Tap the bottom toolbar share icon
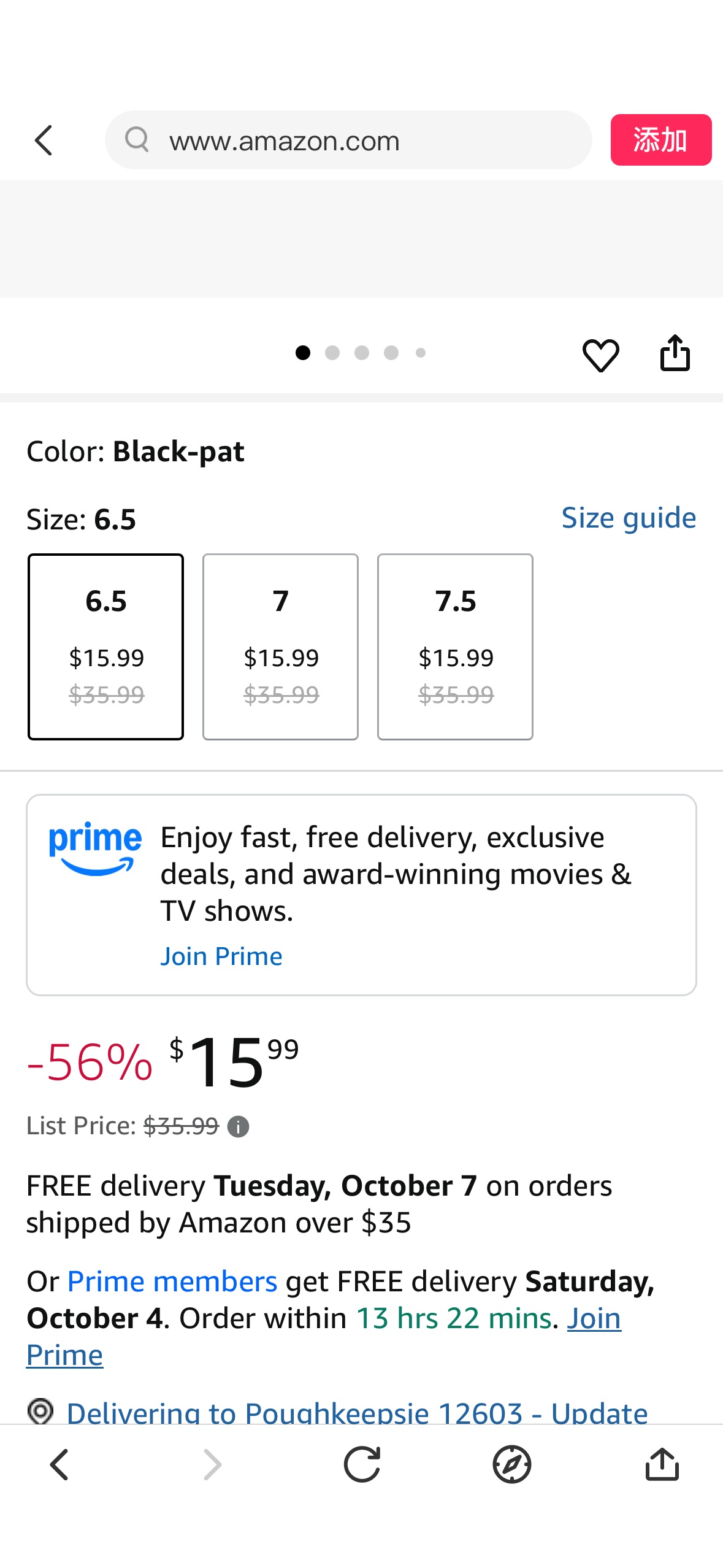 click(x=662, y=1465)
